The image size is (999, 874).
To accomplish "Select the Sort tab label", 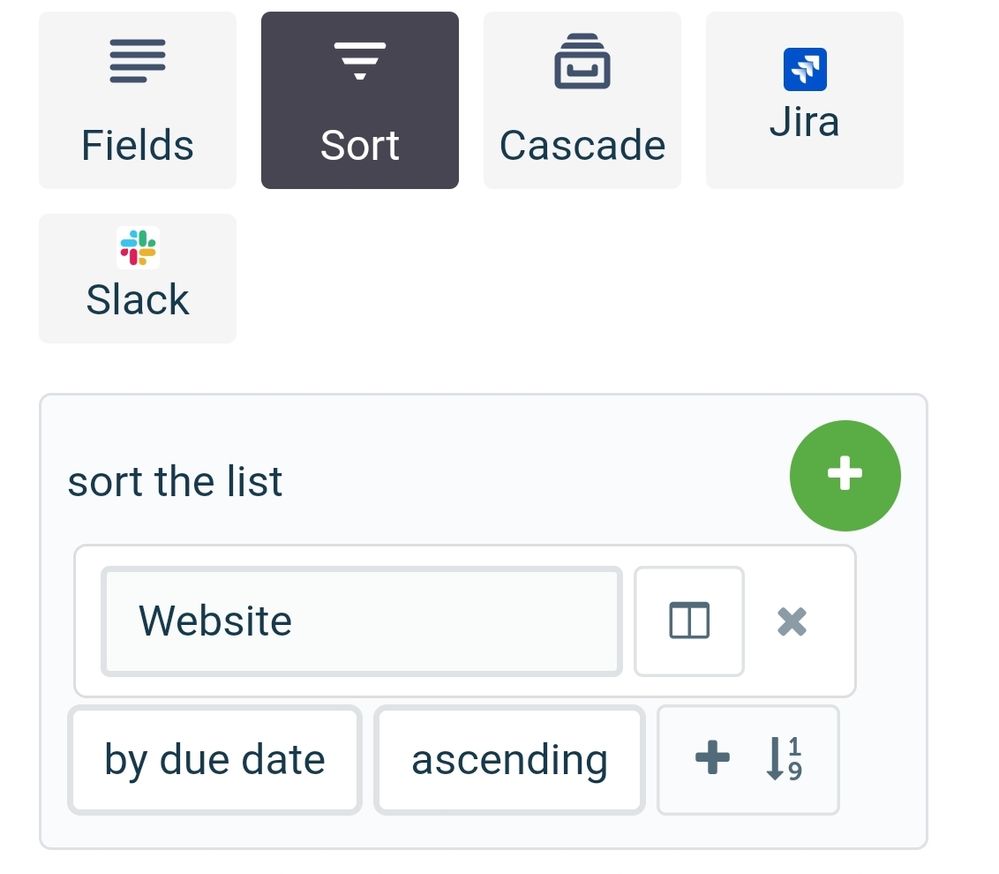I will click(360, 145).
